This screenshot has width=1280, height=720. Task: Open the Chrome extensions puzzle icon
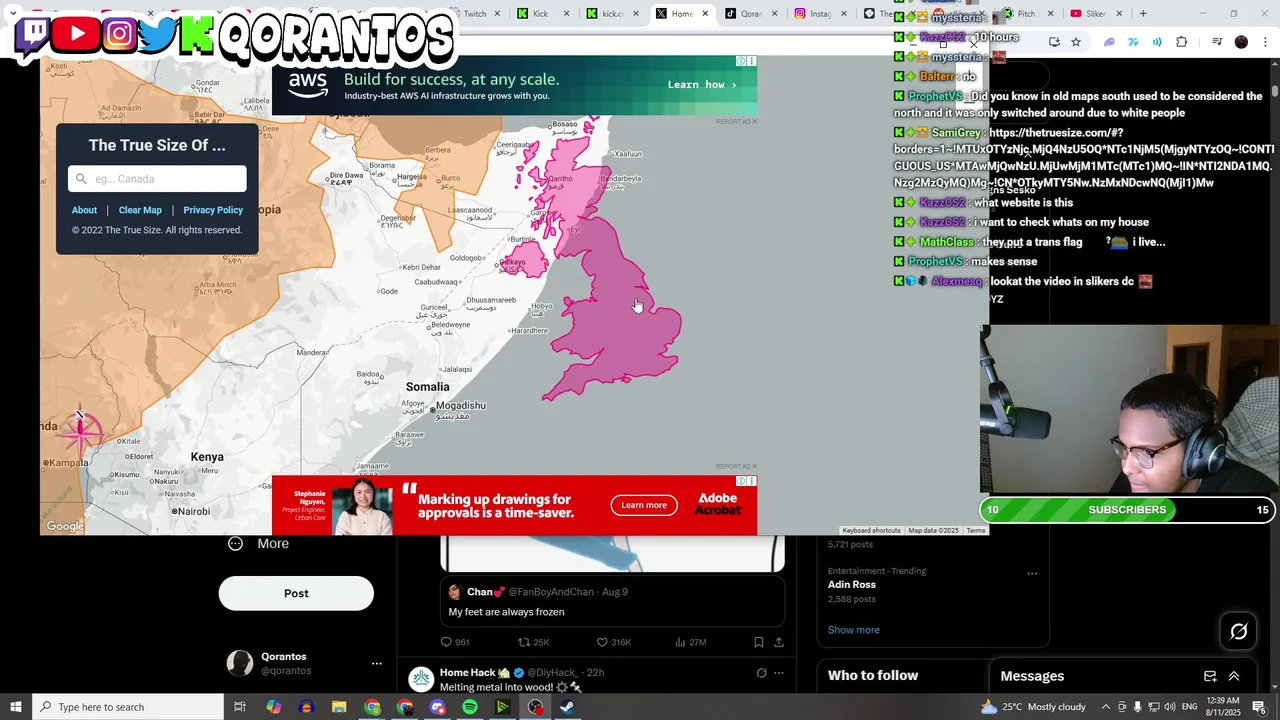coord(1182,42)
